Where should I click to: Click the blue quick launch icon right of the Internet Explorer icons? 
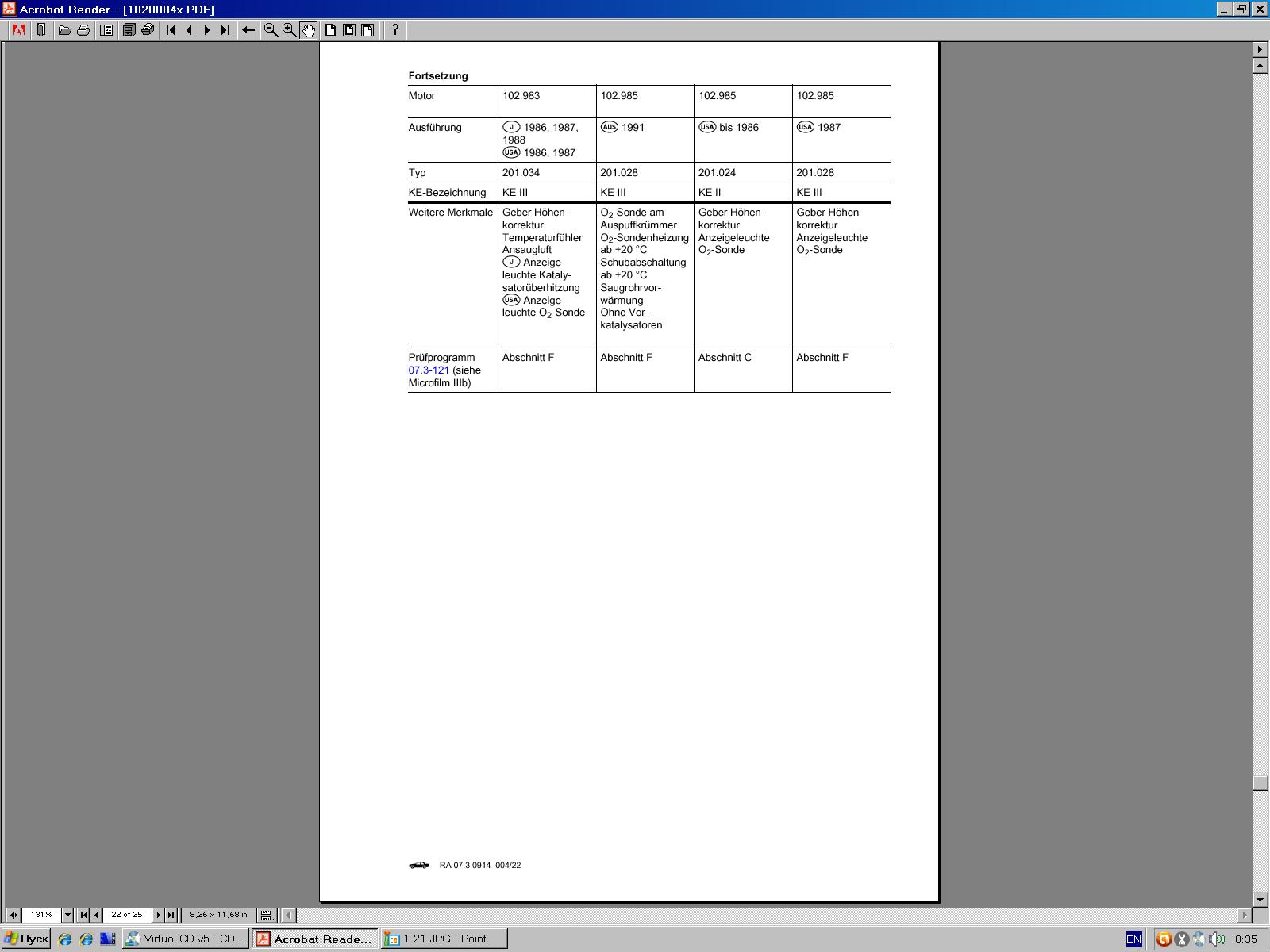click(x=107, y=939)
